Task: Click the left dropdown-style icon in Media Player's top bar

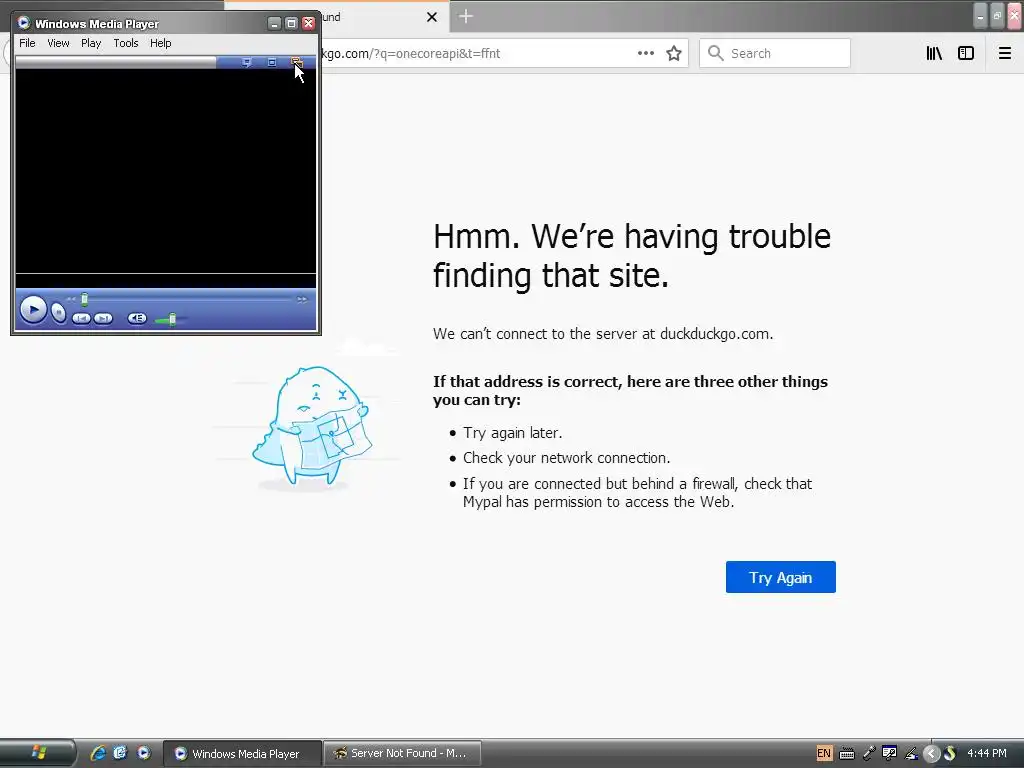Action: (x=246, y=62)
